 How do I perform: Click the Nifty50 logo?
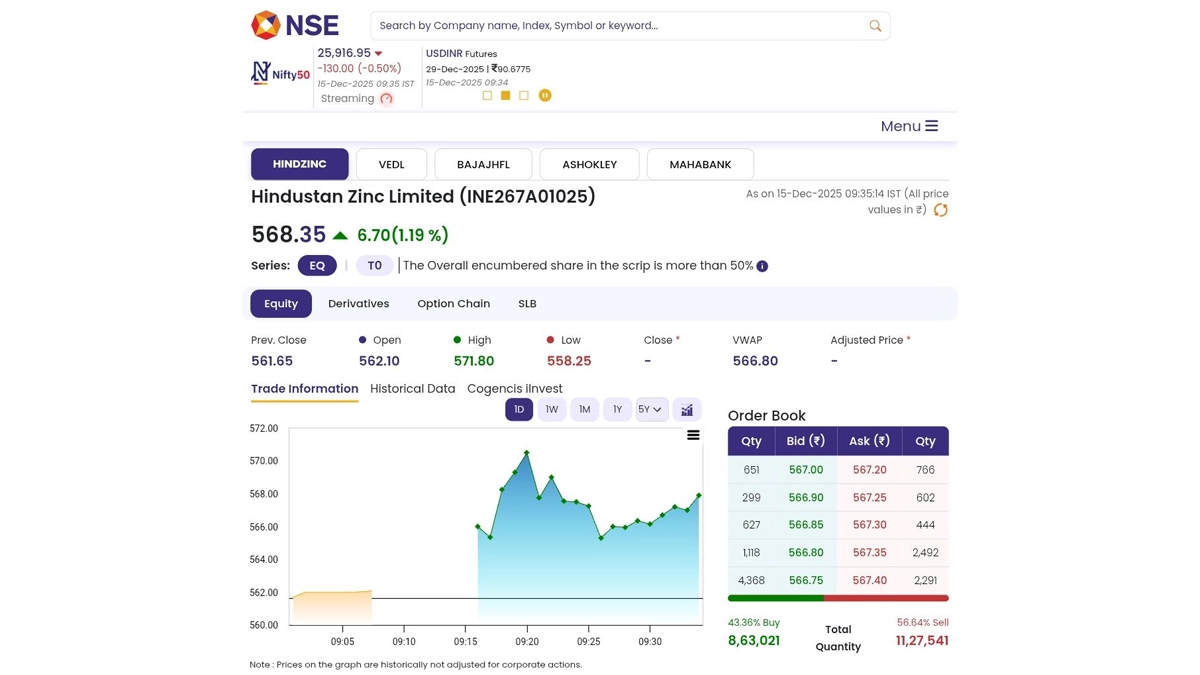280,73
